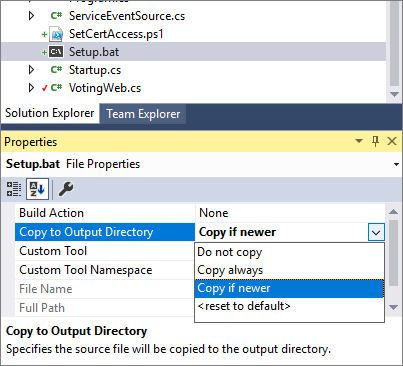Choose '<reset to default>' option
This screenshot has height=366, width=403.
289,306
